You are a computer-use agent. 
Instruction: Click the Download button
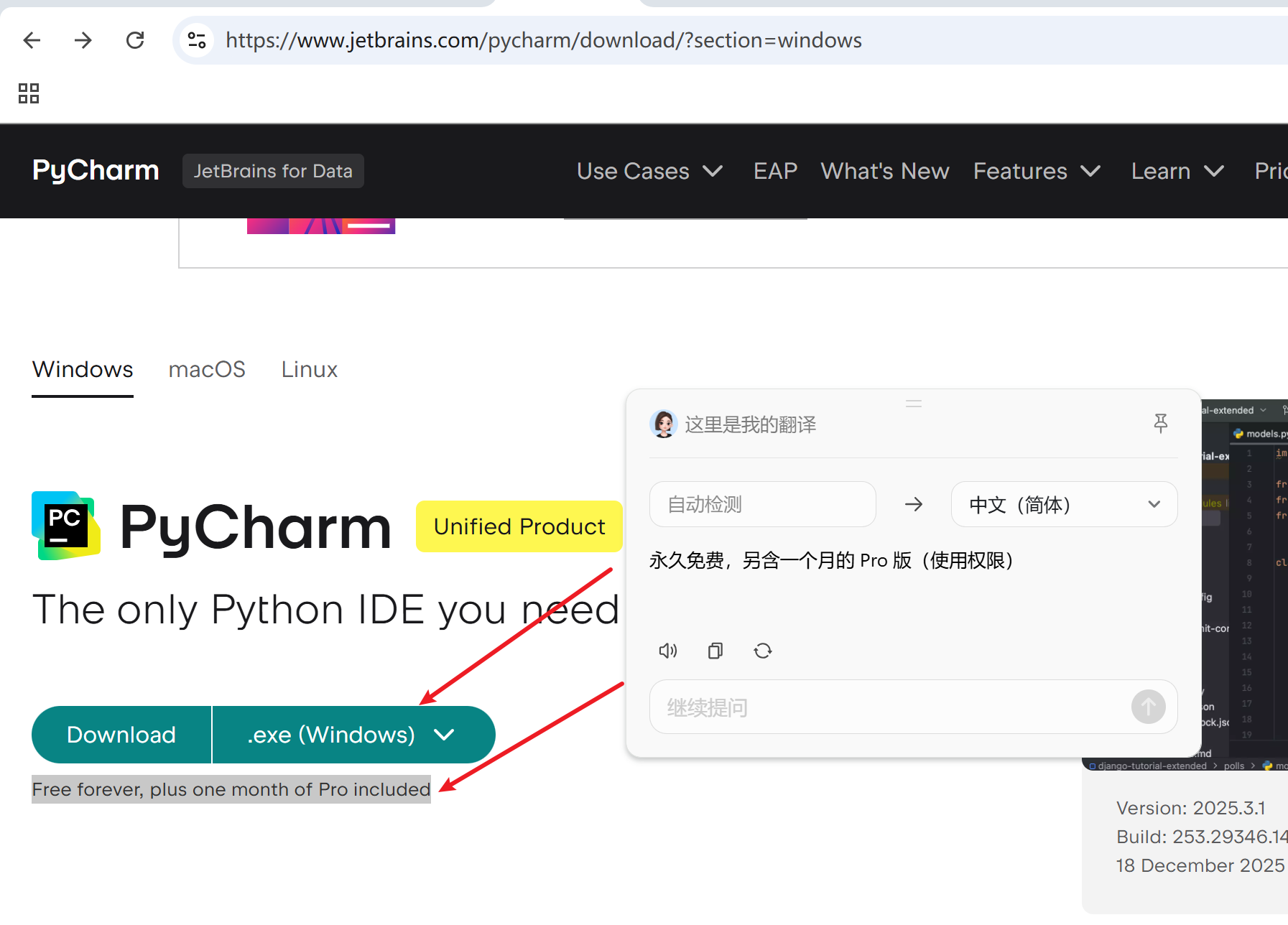click(121, 734)
